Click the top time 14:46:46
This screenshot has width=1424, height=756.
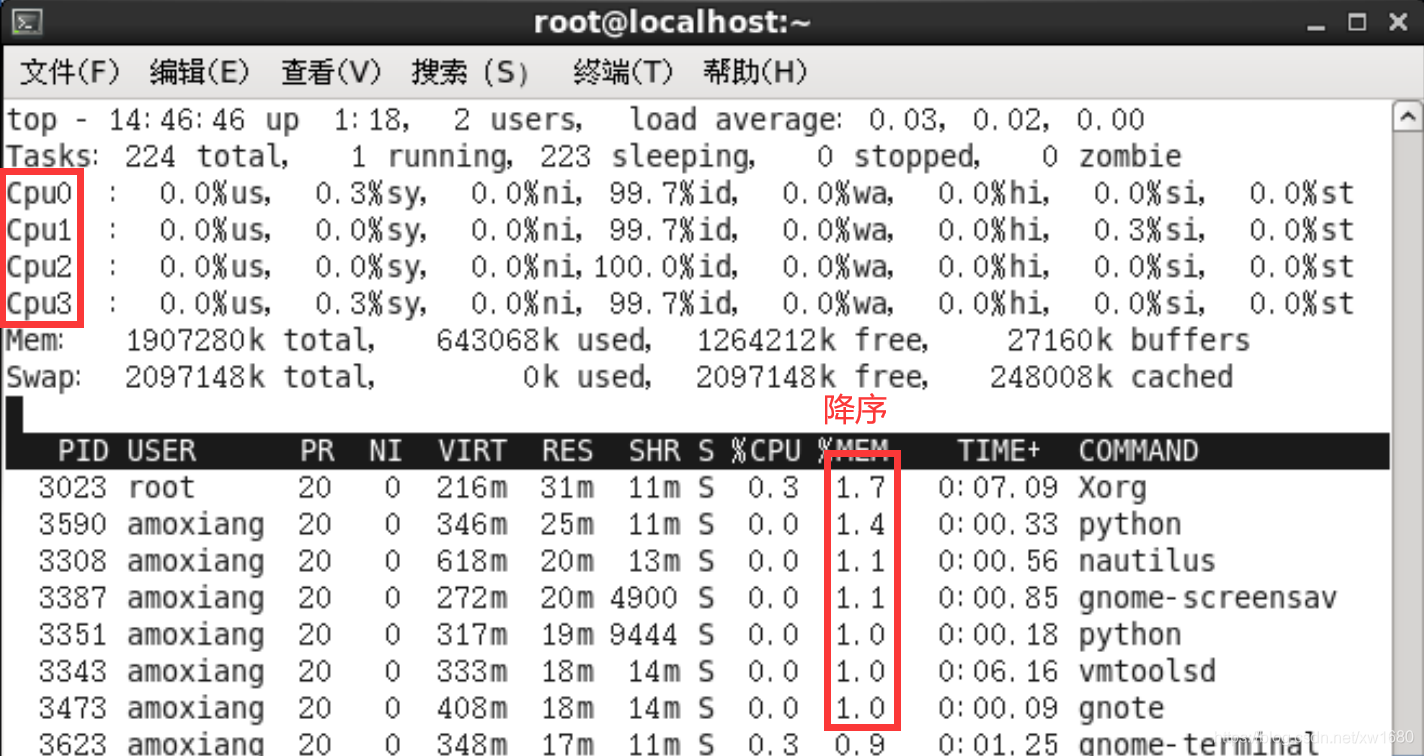177,120
